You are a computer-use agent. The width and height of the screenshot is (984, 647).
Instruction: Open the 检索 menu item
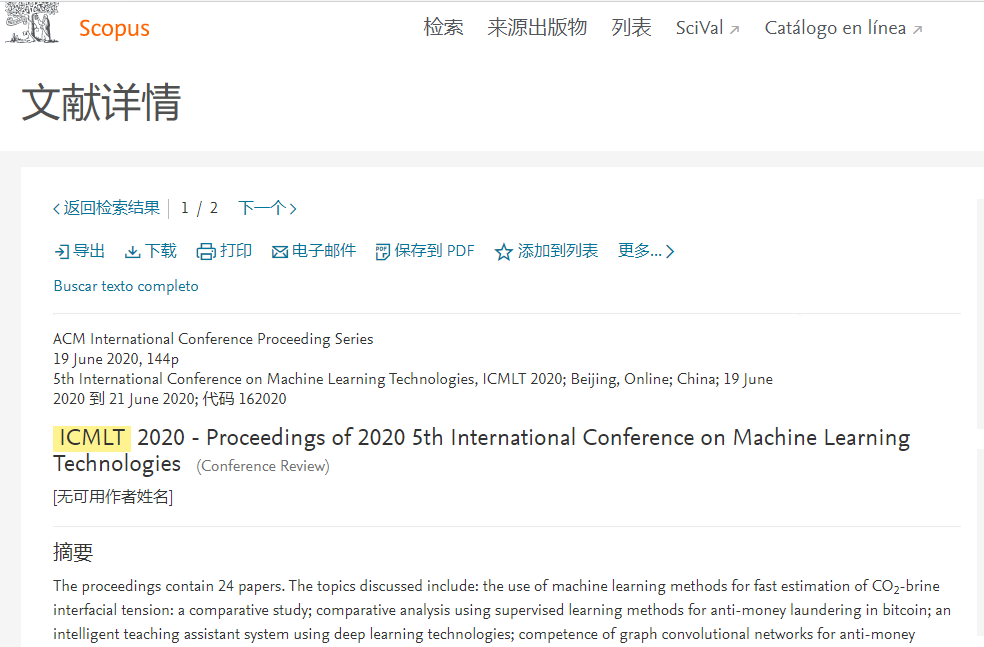point(444,28)
